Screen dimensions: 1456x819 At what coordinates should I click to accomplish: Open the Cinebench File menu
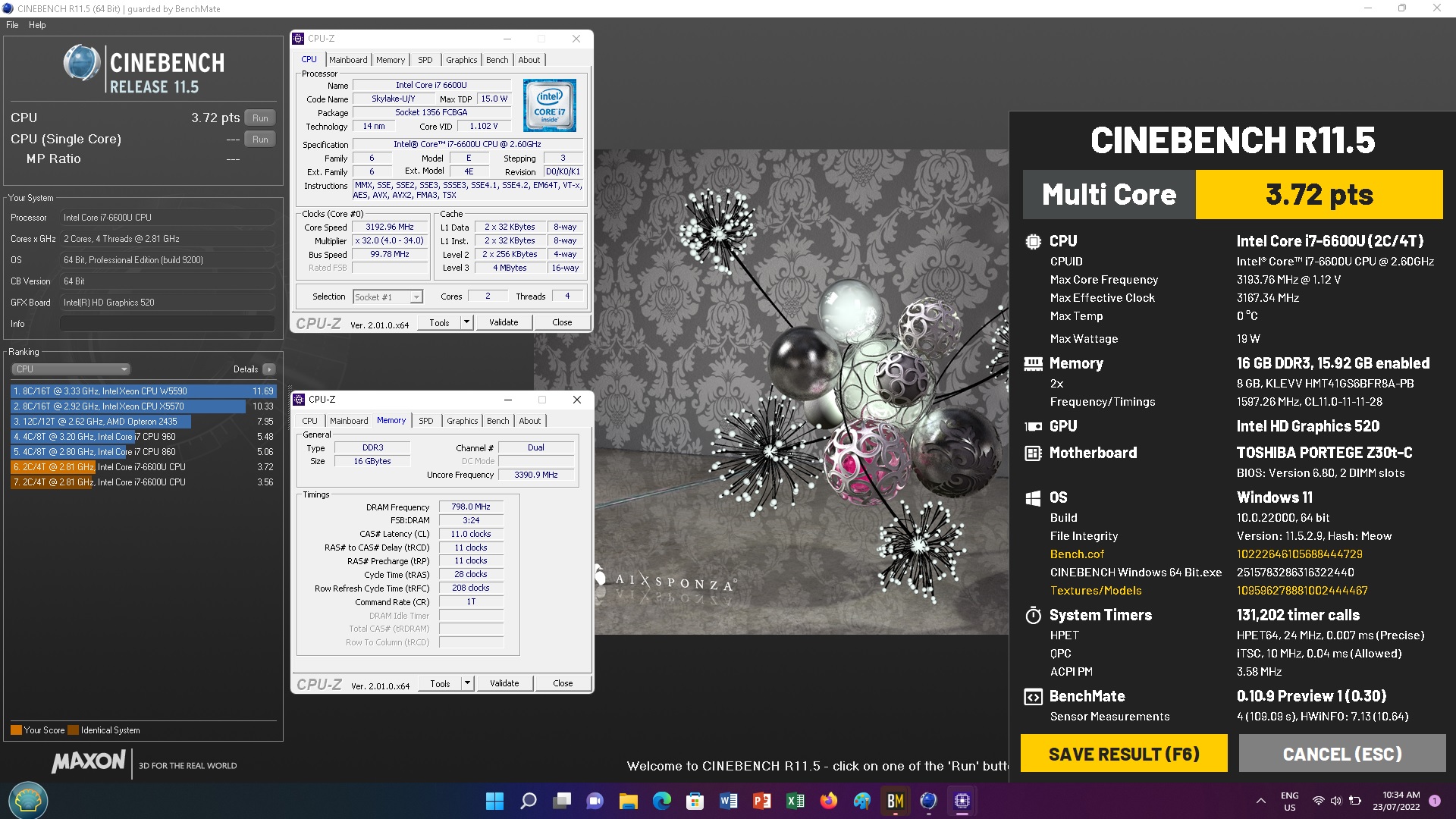pyautogui.click(x=12, y=25)
